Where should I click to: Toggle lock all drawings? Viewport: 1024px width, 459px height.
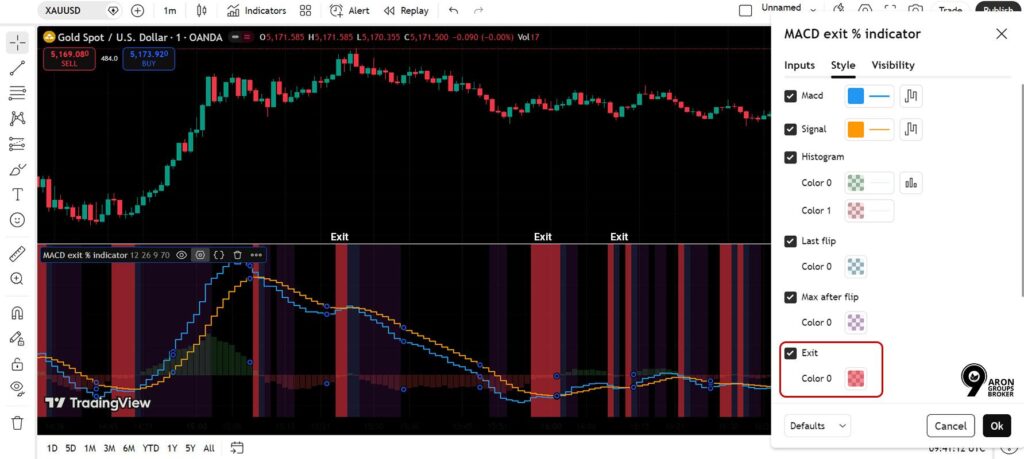pos(18,364)
